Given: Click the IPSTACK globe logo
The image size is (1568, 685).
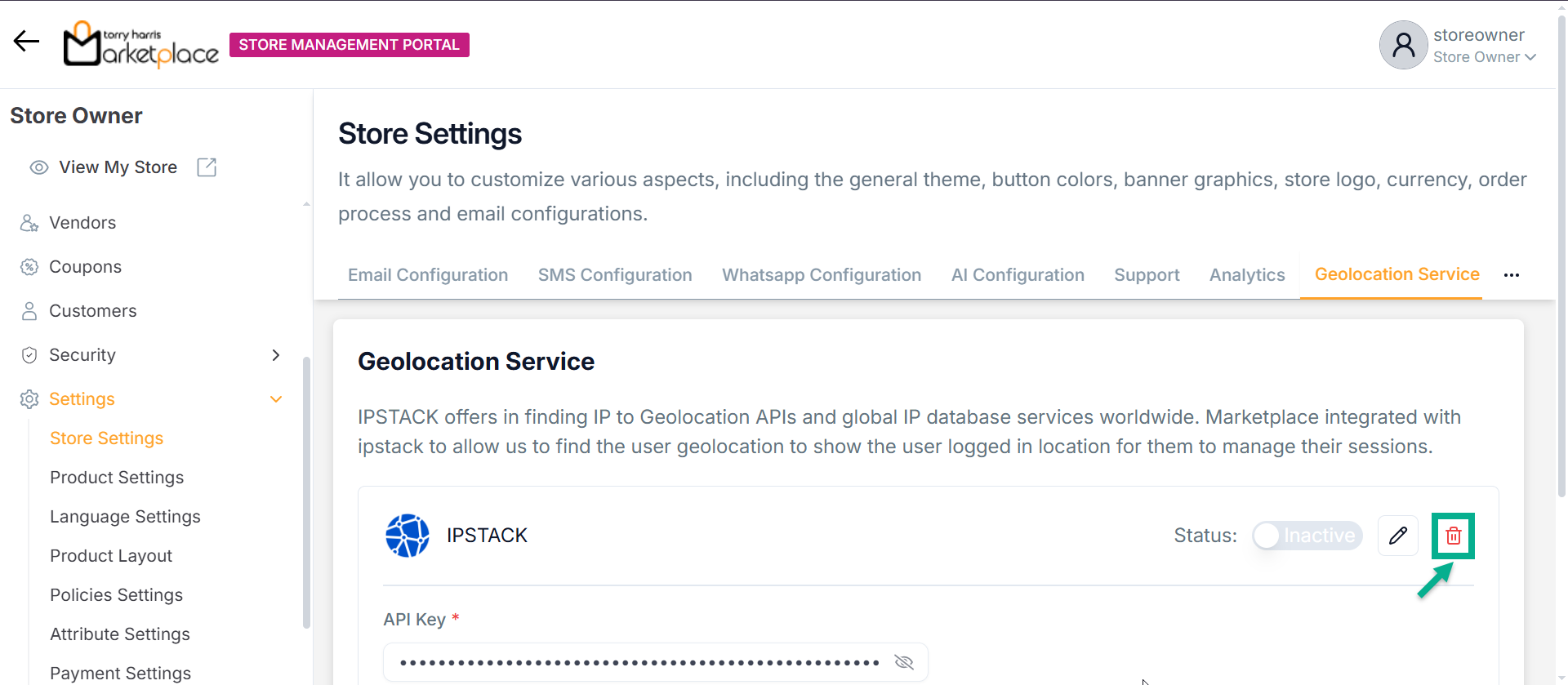Looking at the screenshot, I should [x=407, y=536].
